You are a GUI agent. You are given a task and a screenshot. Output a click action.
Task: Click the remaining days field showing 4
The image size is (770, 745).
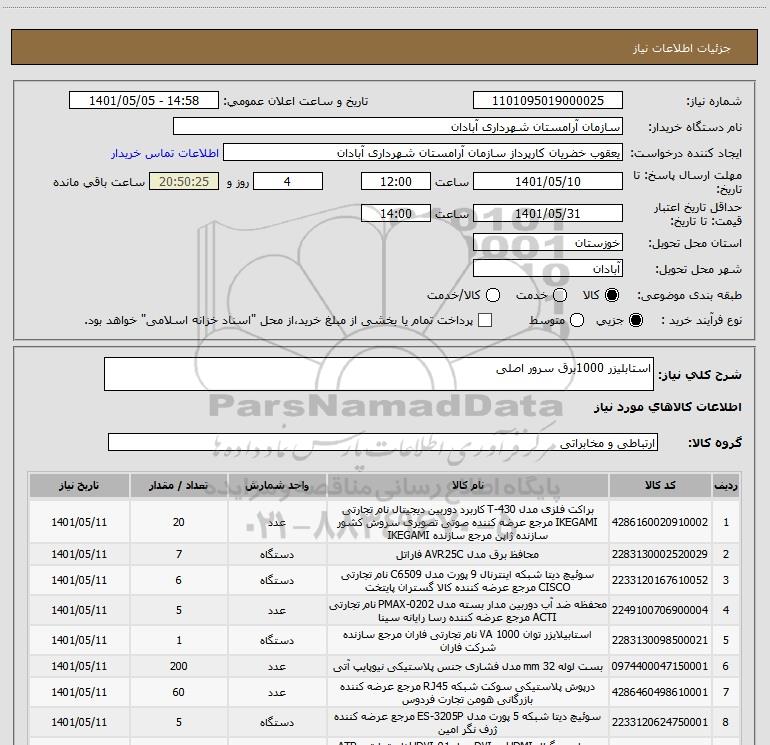click(288, 181)
